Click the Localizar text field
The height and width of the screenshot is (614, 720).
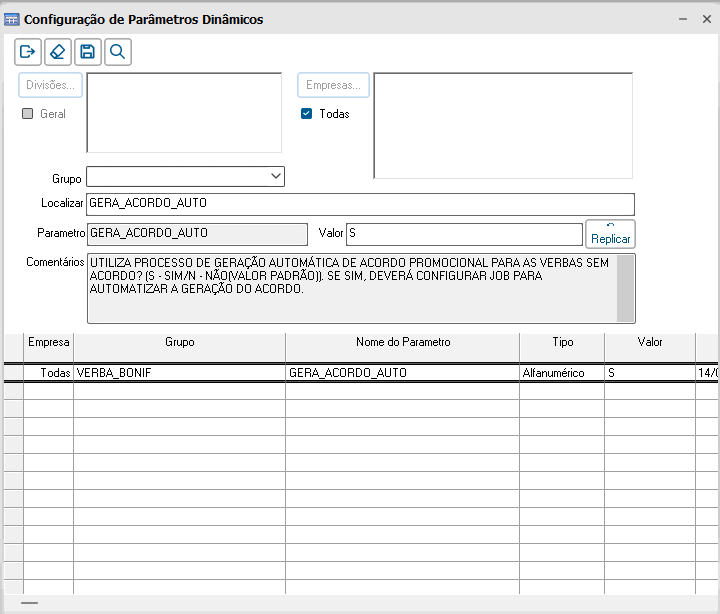(360, 204)
